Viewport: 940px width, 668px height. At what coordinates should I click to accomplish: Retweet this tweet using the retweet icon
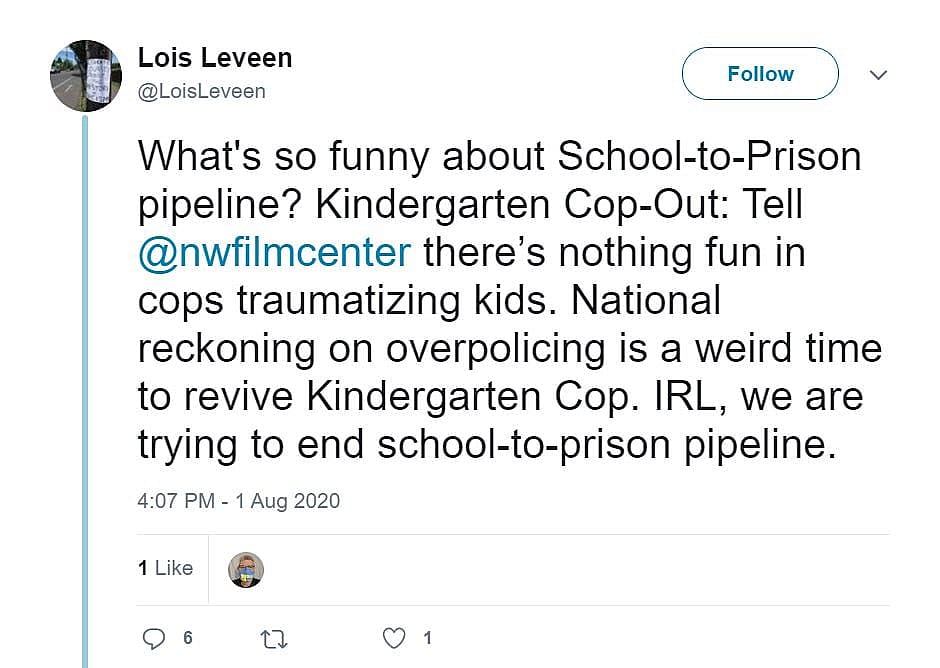point(274,638)
